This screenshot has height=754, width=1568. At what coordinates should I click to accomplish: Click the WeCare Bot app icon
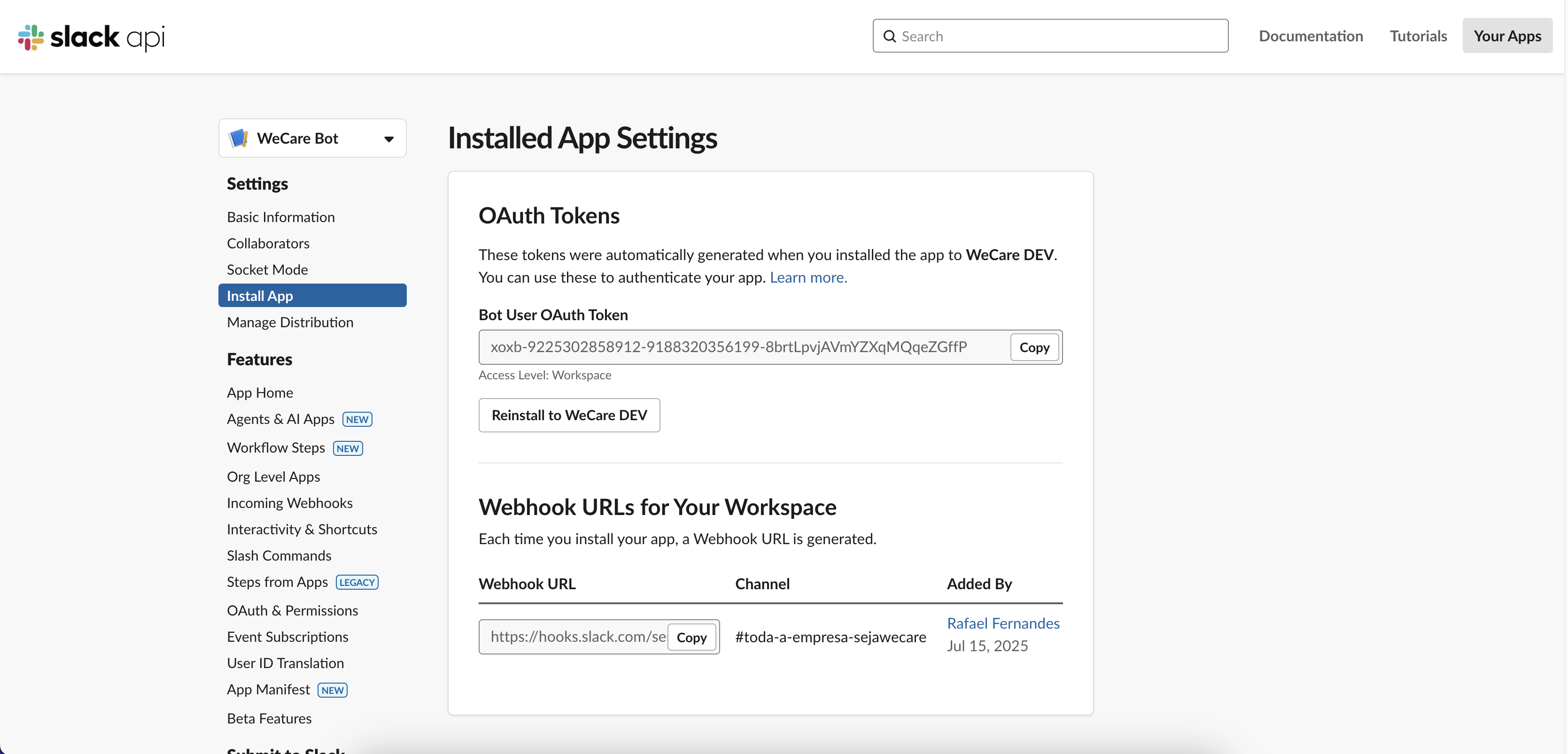238,138
